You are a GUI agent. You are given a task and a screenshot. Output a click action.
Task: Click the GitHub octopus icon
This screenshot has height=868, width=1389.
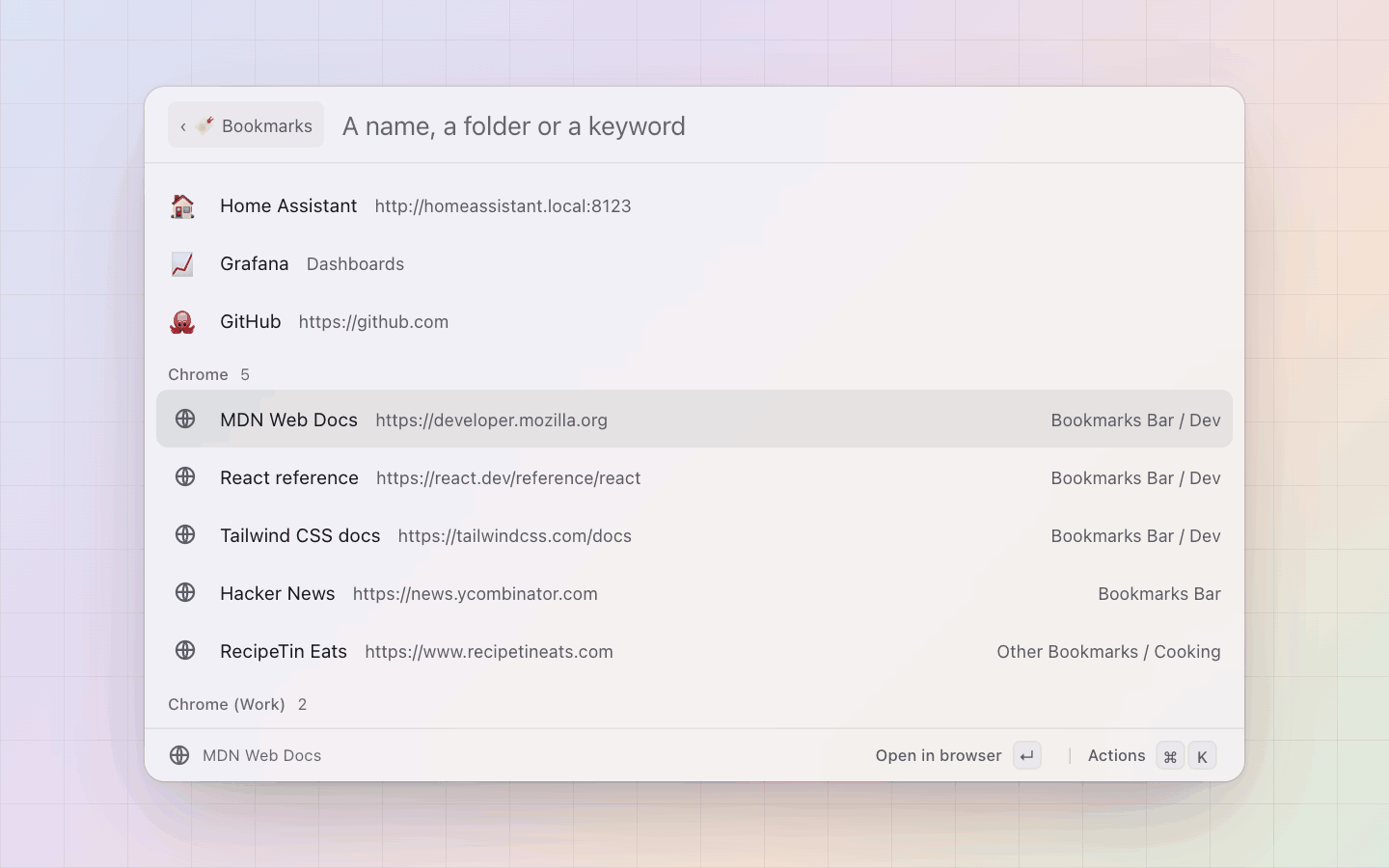click(182, 322)
